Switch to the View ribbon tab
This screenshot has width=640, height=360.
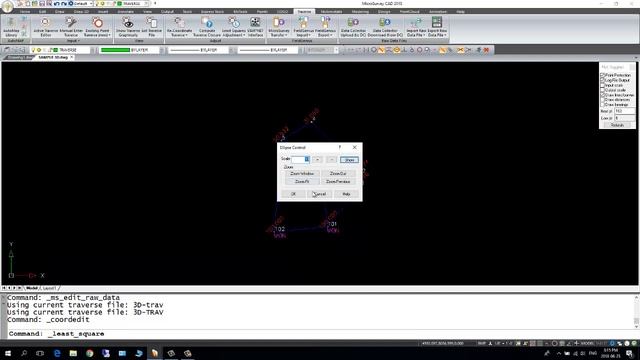[147, 11]
